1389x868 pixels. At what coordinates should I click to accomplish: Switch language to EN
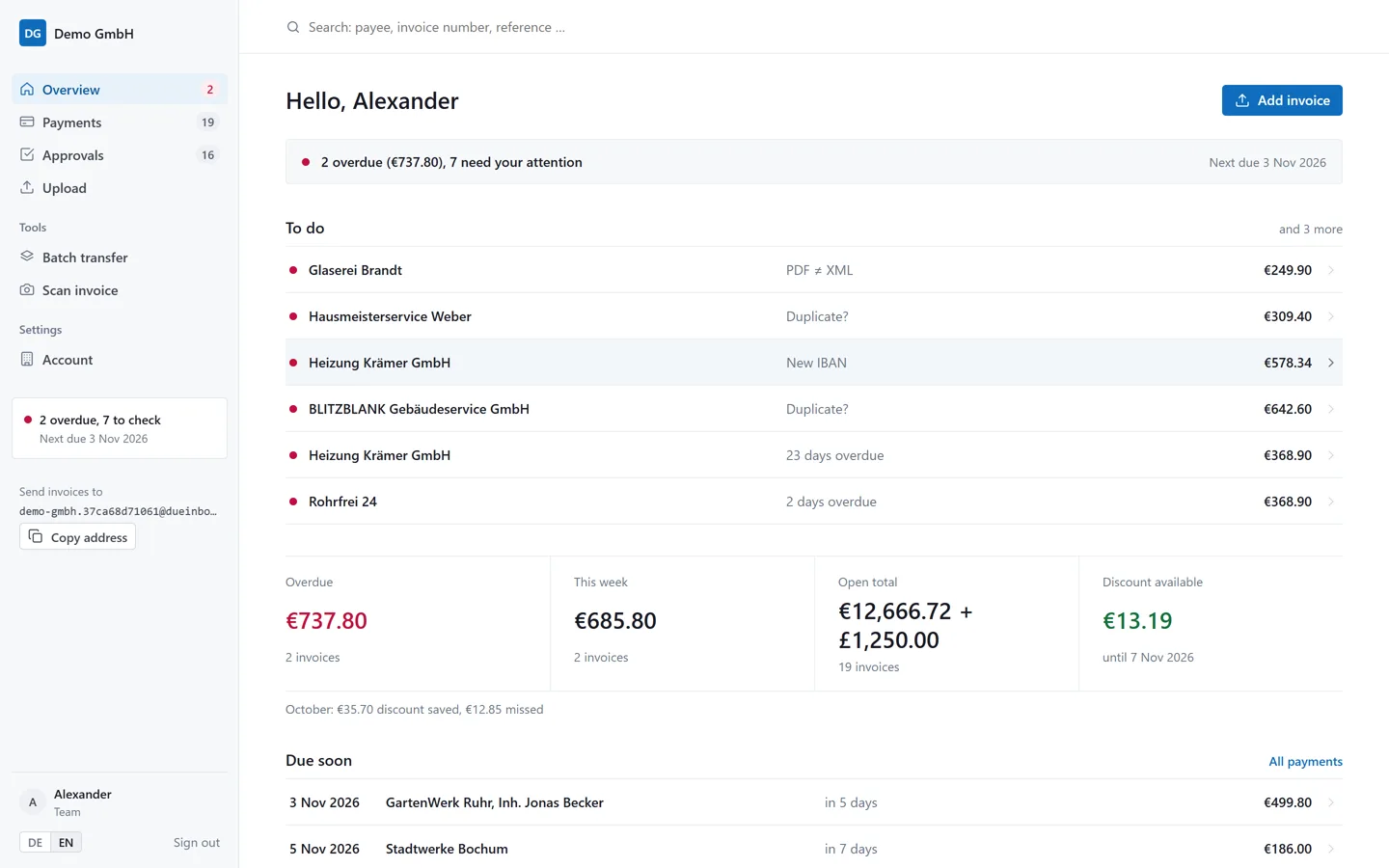click(66, 842)
